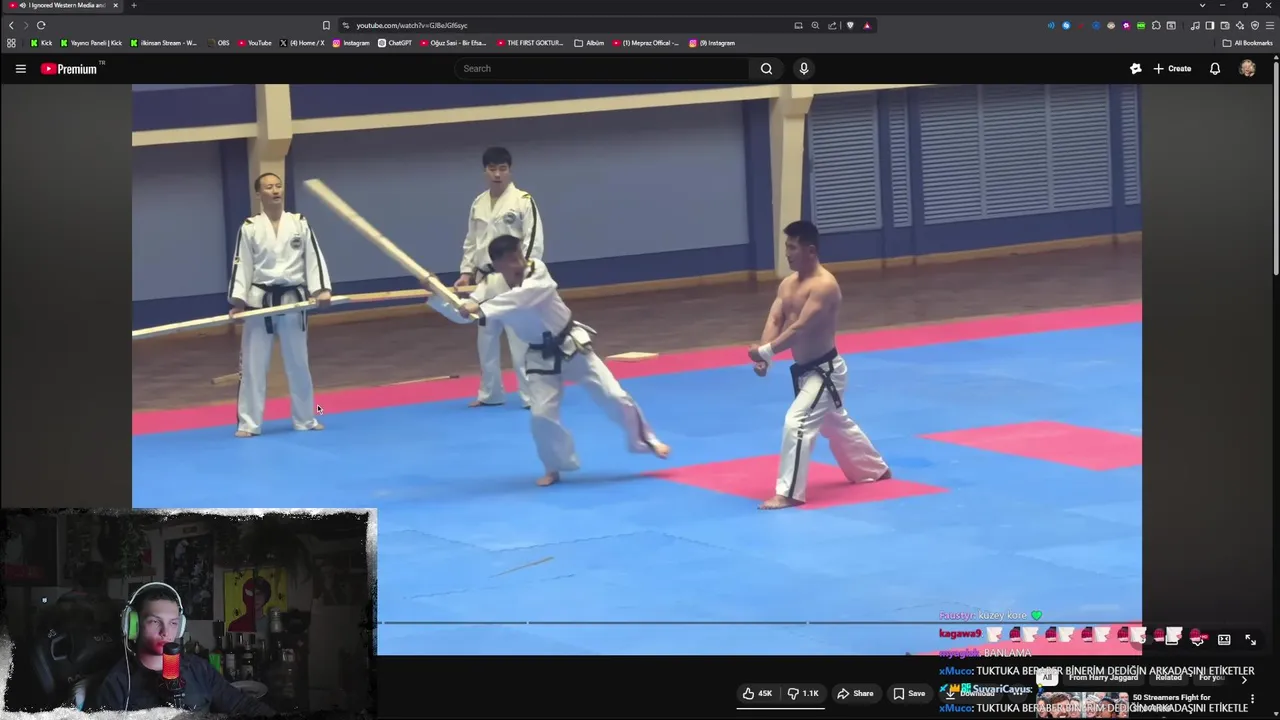Click the address bar URL
This screenshot has width=1280, height=720.
412,25
